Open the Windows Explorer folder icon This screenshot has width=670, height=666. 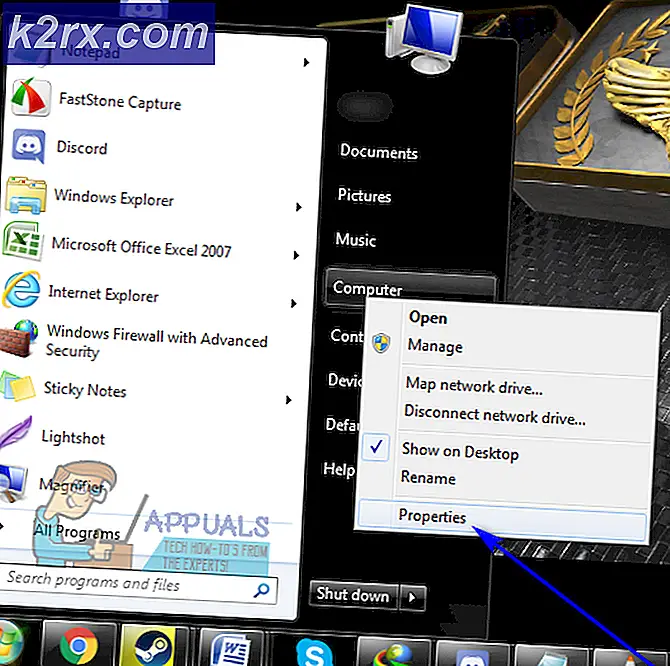click(26, 195)
